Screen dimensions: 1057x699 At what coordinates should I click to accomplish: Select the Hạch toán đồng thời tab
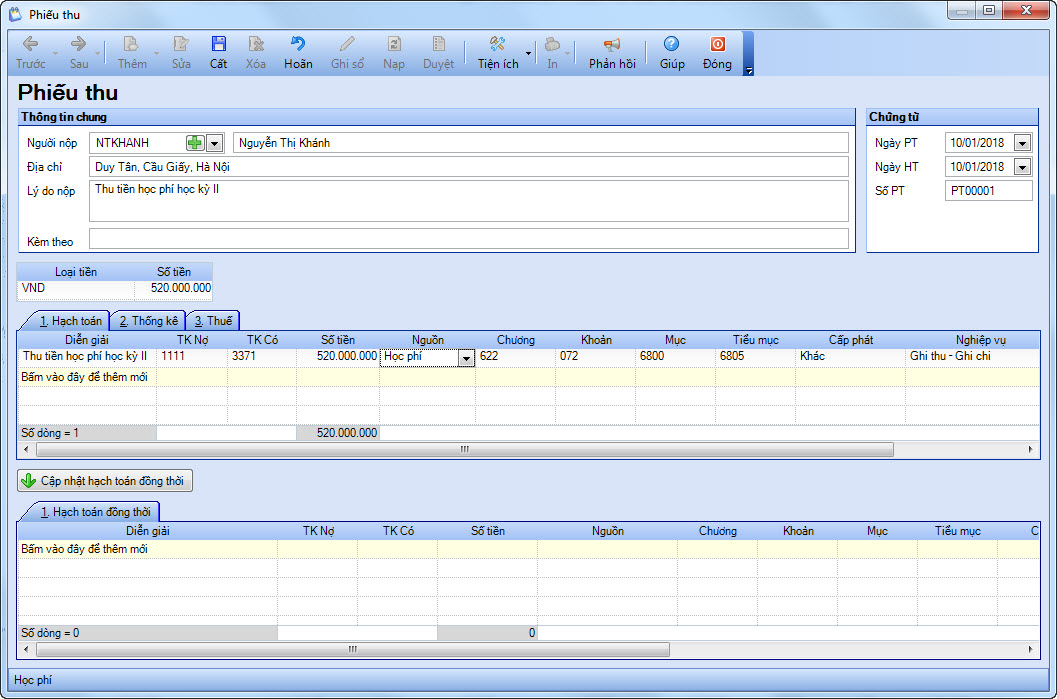[x=95, y=512]
